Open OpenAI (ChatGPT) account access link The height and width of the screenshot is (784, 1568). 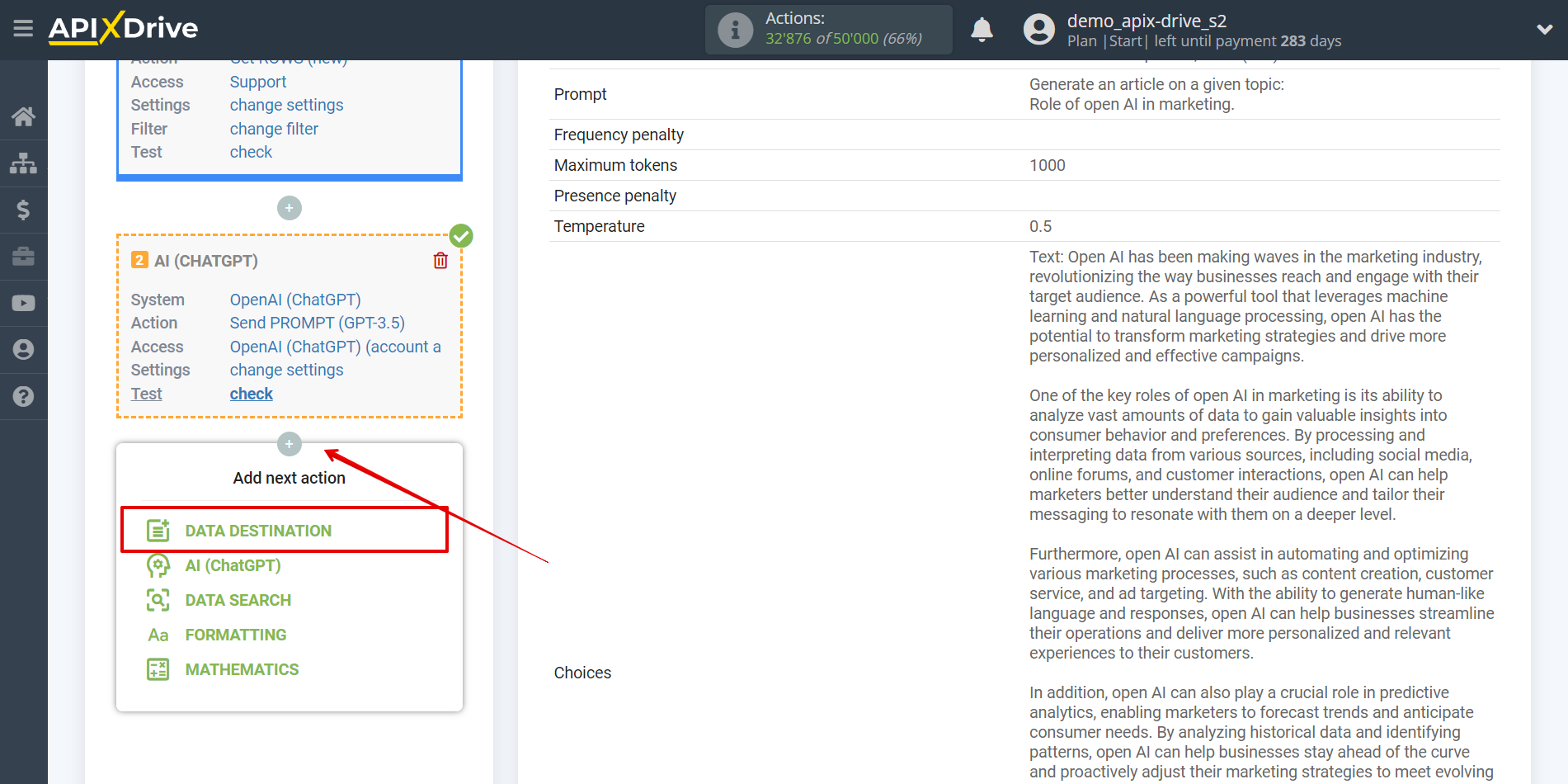(x=336, y=347)
